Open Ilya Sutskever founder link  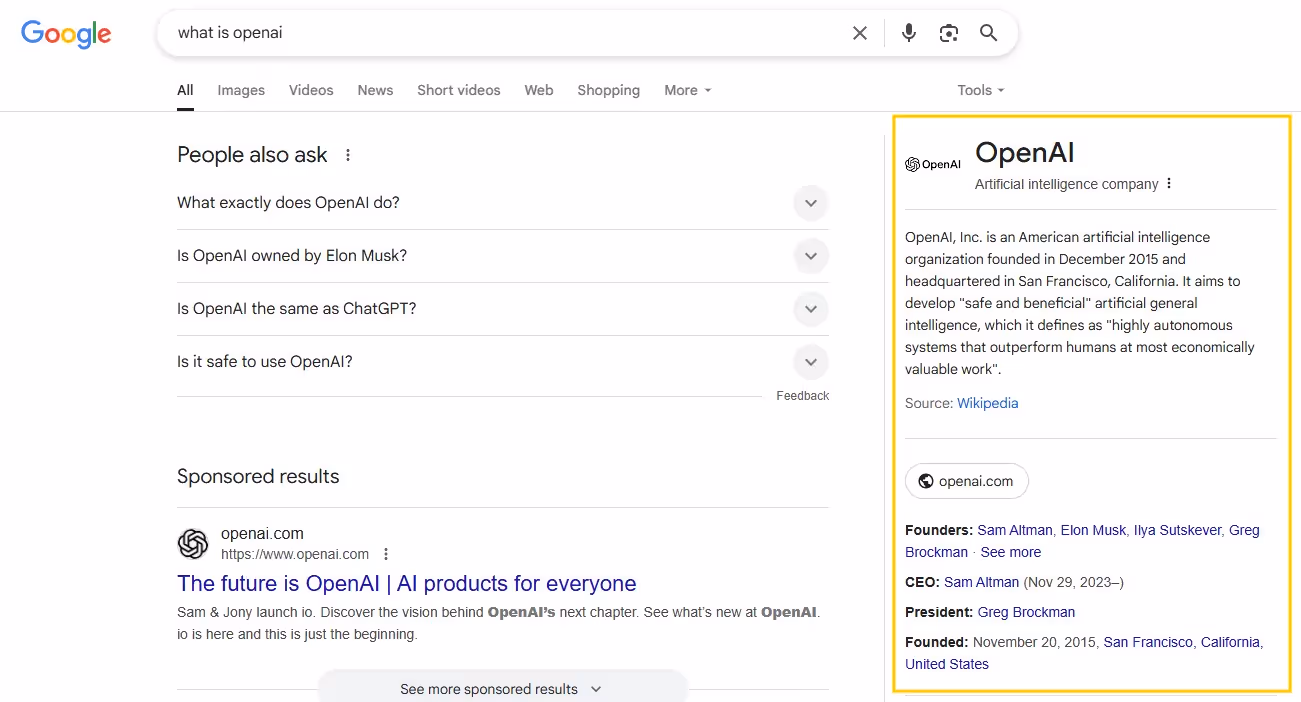click(1177, 530)
